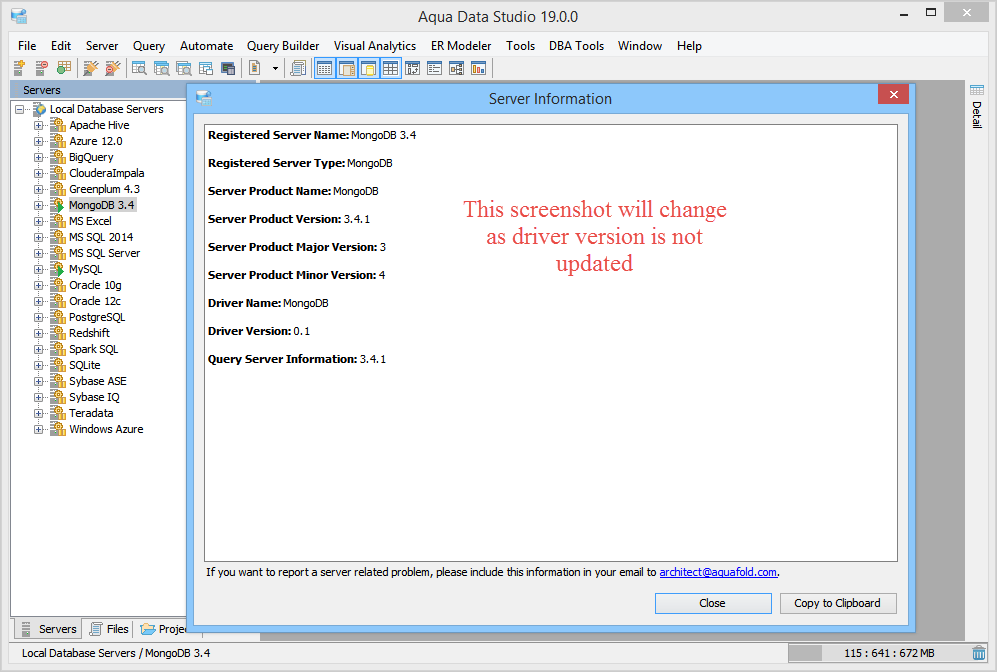Expand the MS SQL 2014 server node

[39, 237]
